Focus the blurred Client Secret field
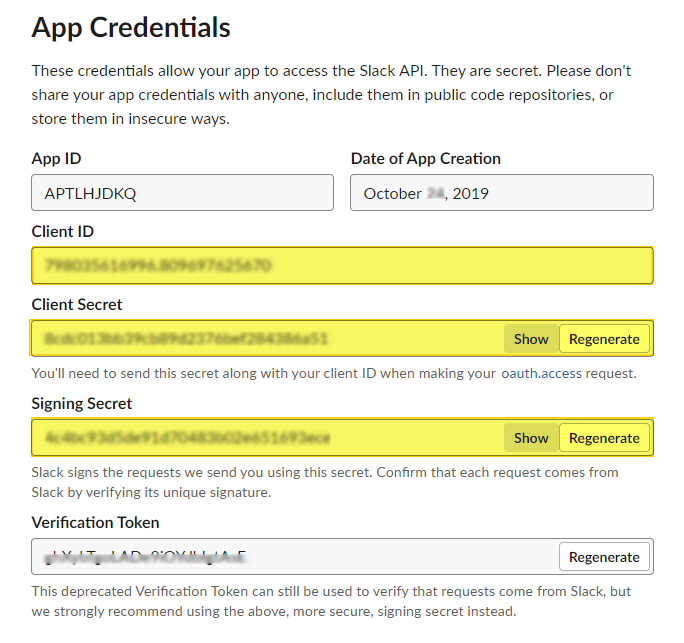 (265, 339)
